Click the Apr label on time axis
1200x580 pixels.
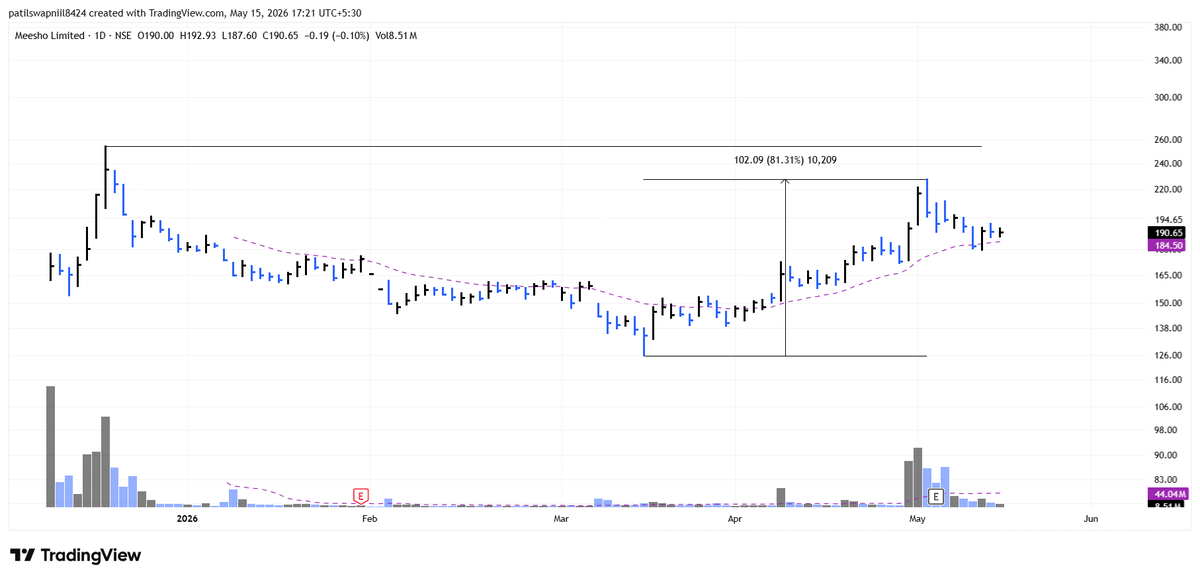(734, 519)
